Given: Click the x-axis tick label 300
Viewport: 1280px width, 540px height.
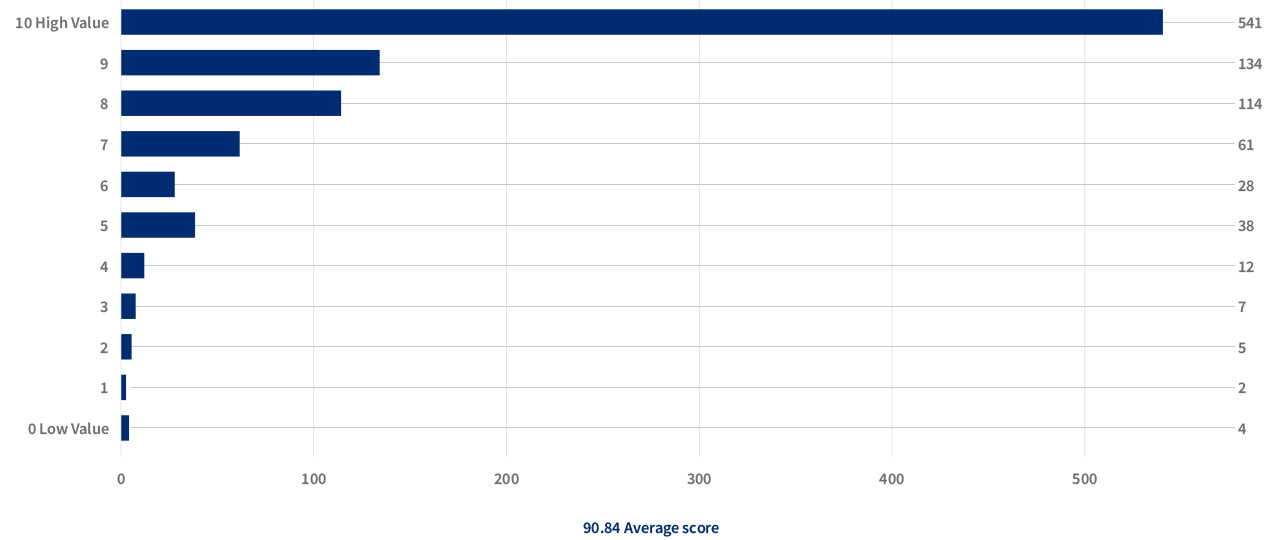Looking at the screenshot, I should 699,479.
